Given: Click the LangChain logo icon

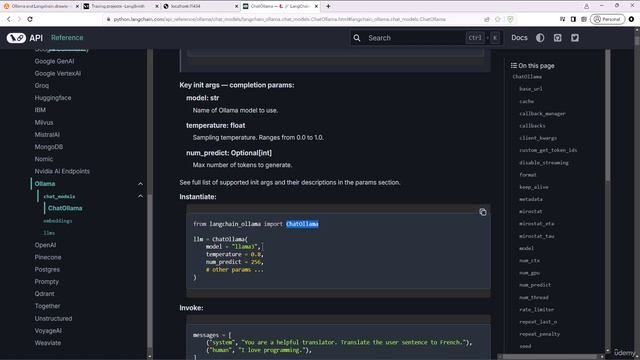Looking at the screenshot, I should [x=16, y=38].
